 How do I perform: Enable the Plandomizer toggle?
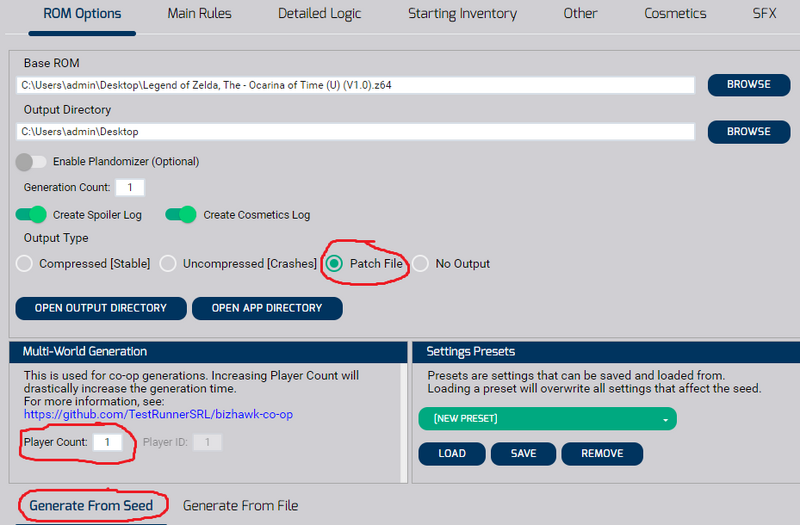click(x=31, y=161)
